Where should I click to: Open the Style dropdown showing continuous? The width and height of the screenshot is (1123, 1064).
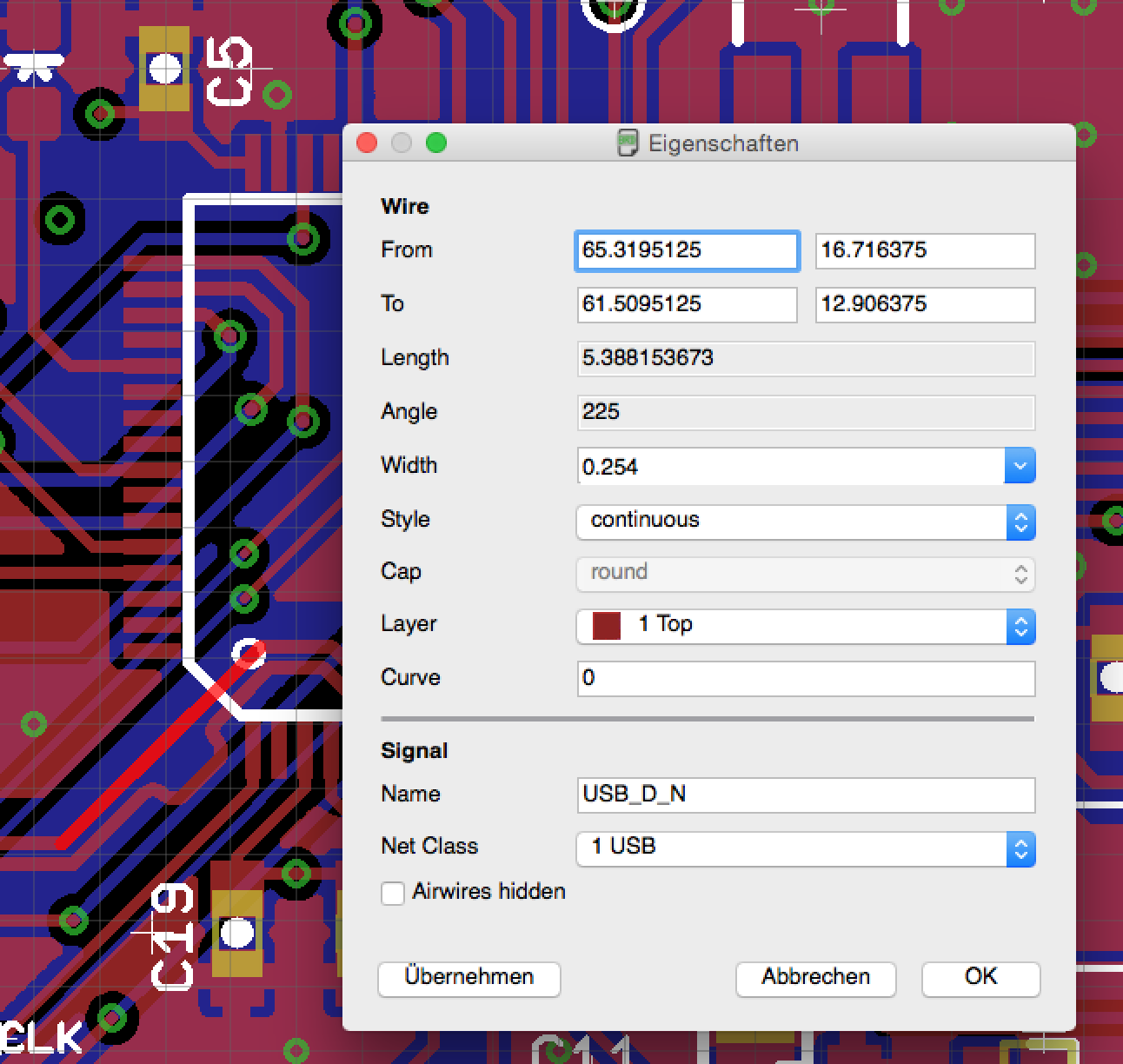coord(806,522)
